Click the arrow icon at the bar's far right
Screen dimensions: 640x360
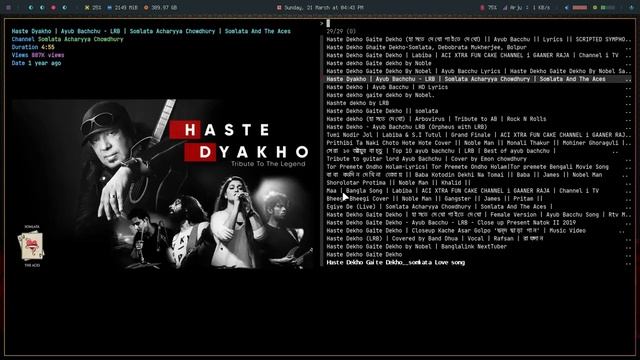click(631, 7)
